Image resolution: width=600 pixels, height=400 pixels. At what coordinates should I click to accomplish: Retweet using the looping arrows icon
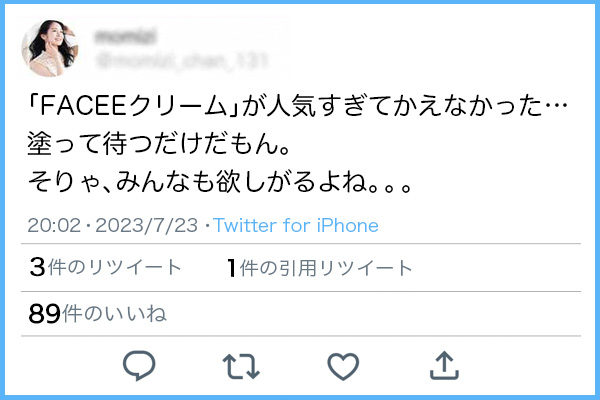click(241, 366)
